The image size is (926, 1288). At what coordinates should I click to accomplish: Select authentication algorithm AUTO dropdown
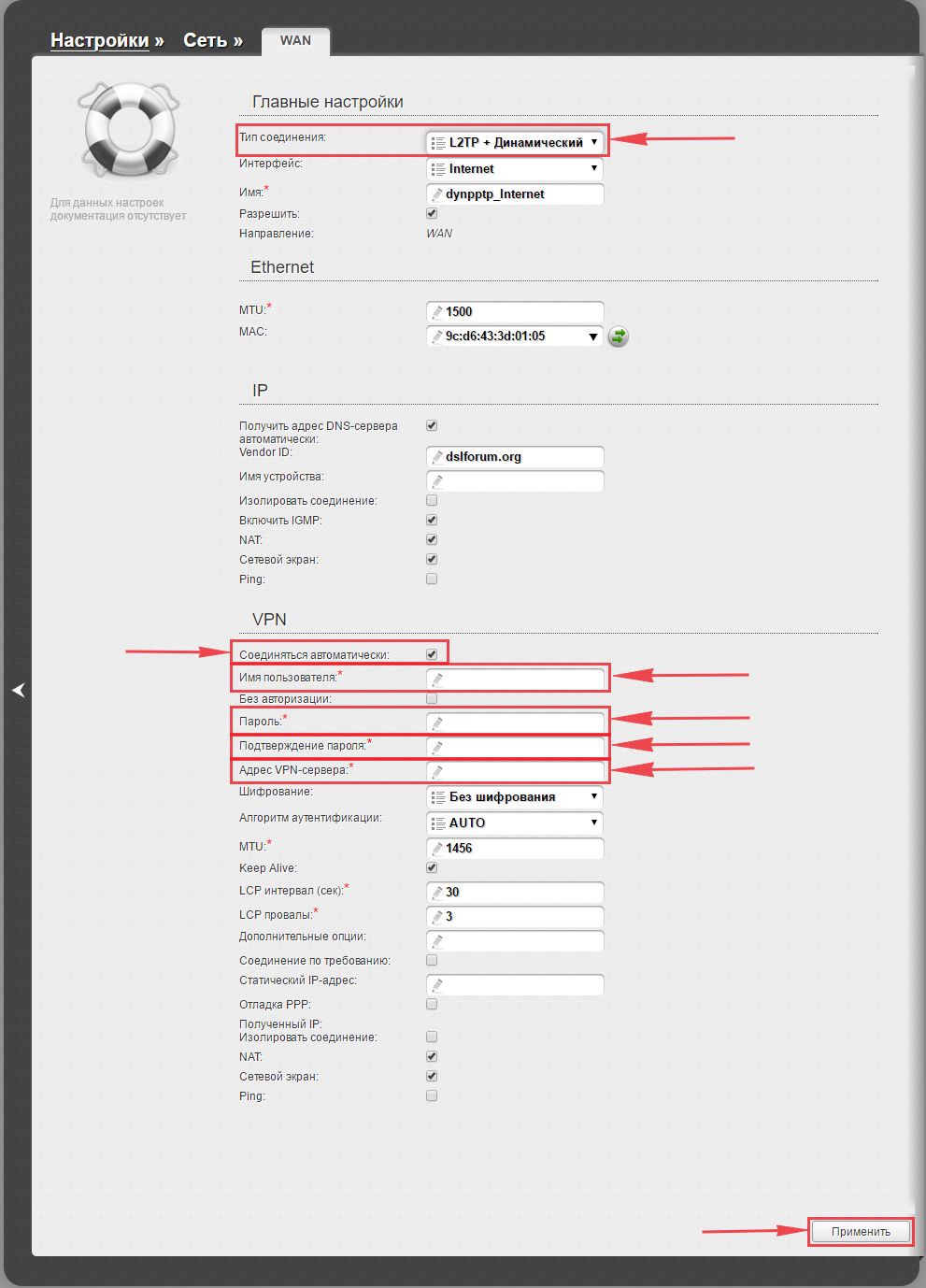click(x=515, y=823)
